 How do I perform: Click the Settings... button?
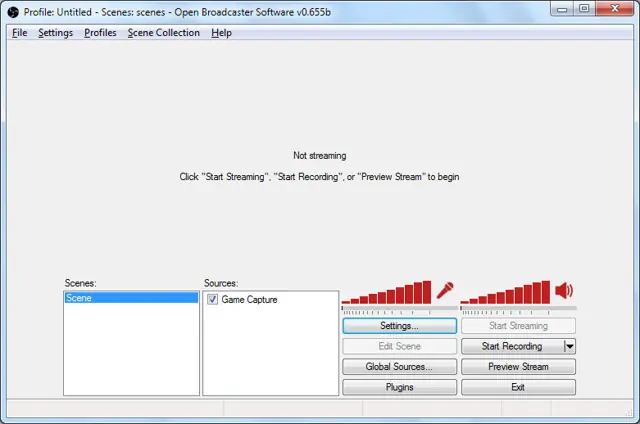click(x=400, y=326)
